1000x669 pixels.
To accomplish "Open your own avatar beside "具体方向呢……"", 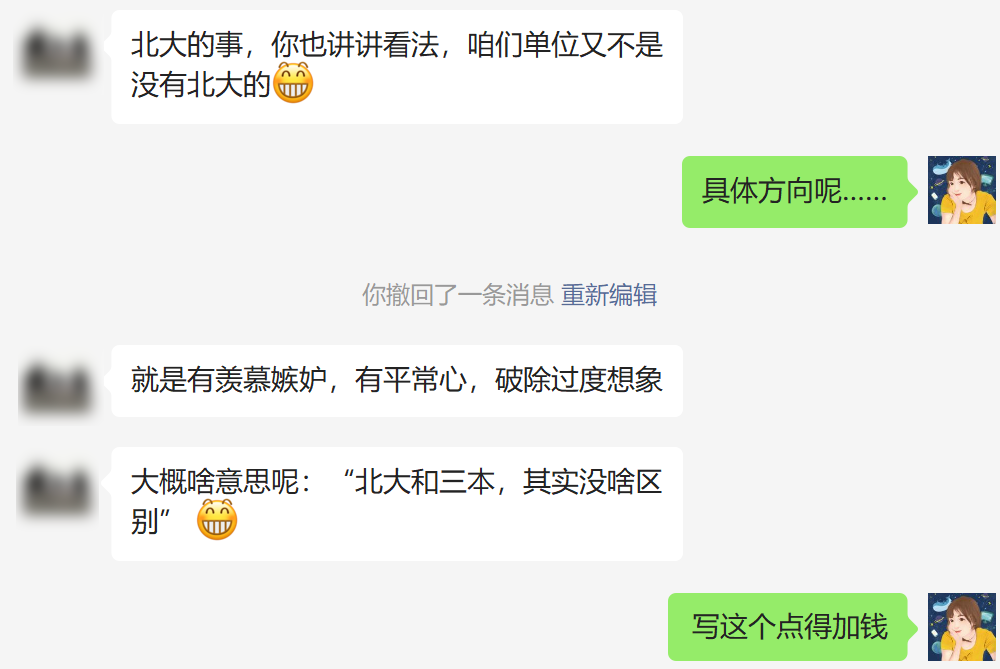I will pyautogui.click(x=962, y=190).
